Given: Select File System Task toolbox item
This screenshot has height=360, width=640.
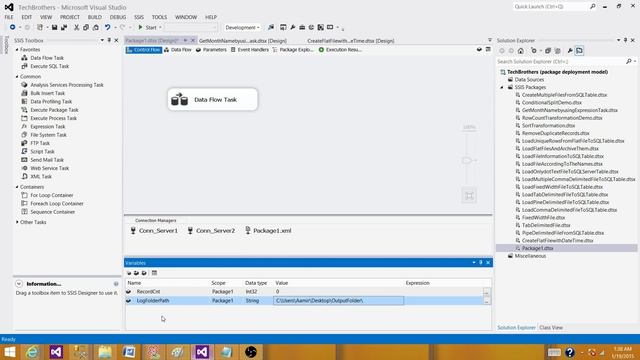Looking at the screenshot, I should click(x=48, y=135).
